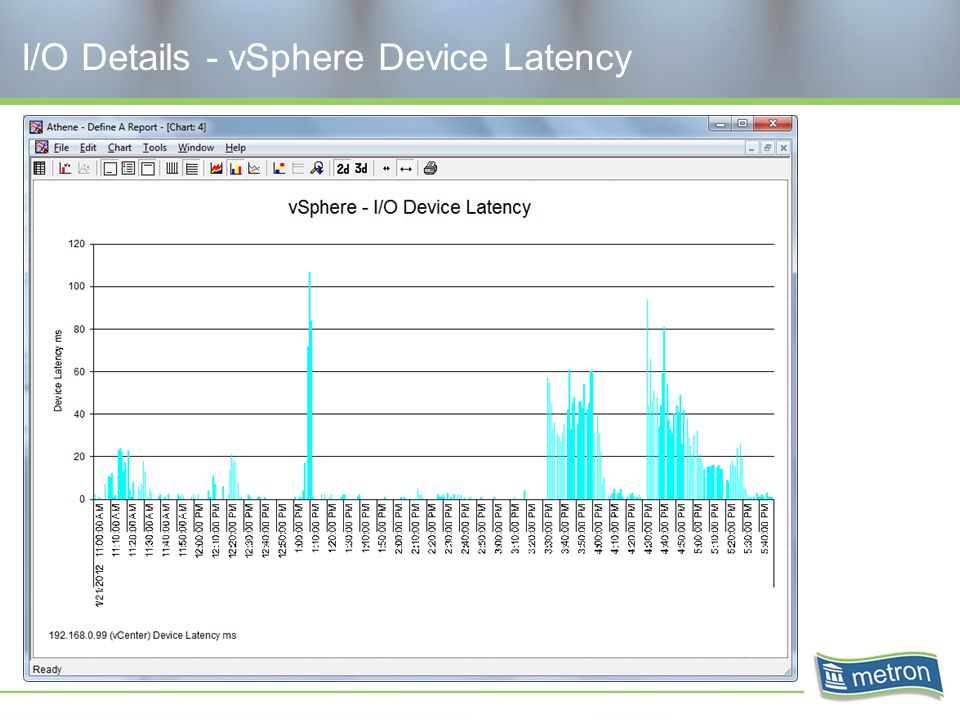Image resolution: width=960 pixels, height=720 pixels.
Task: Open the Edit menu
Action: click(88, 148)
